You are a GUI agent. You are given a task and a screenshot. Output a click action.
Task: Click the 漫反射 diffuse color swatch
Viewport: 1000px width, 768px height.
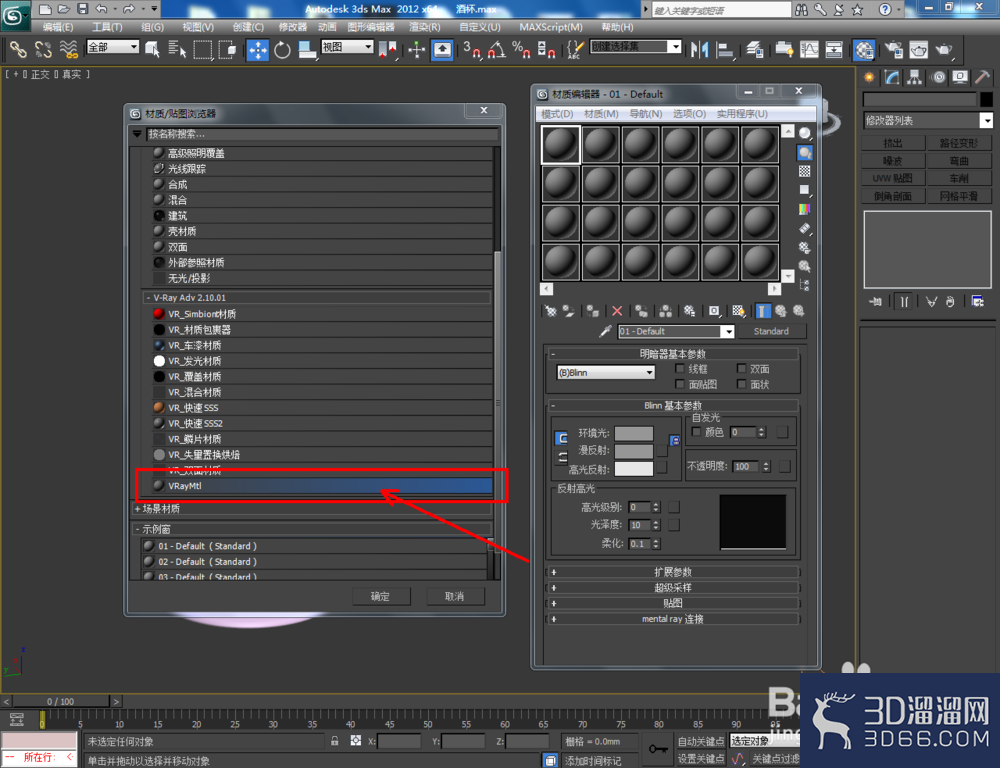coord(633,451)
